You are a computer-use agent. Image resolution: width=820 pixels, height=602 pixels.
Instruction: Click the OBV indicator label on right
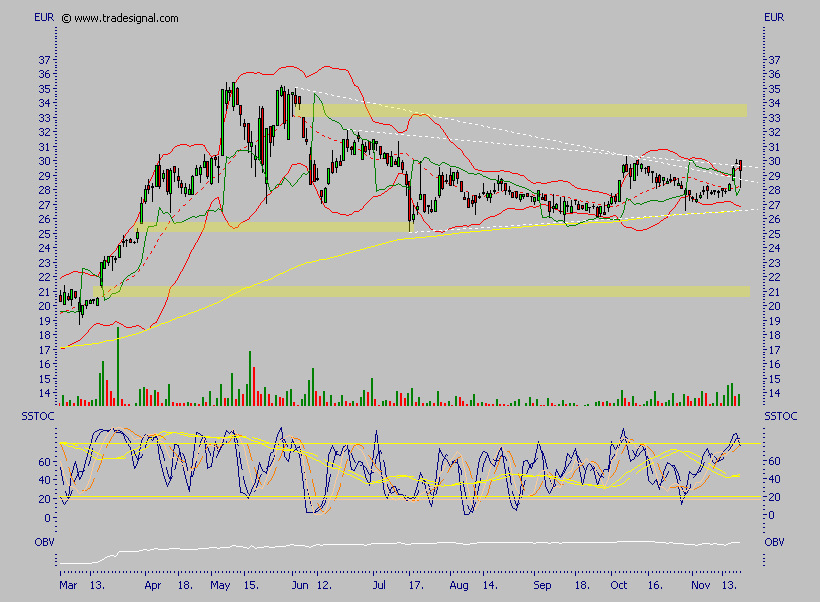coord(775,542)
